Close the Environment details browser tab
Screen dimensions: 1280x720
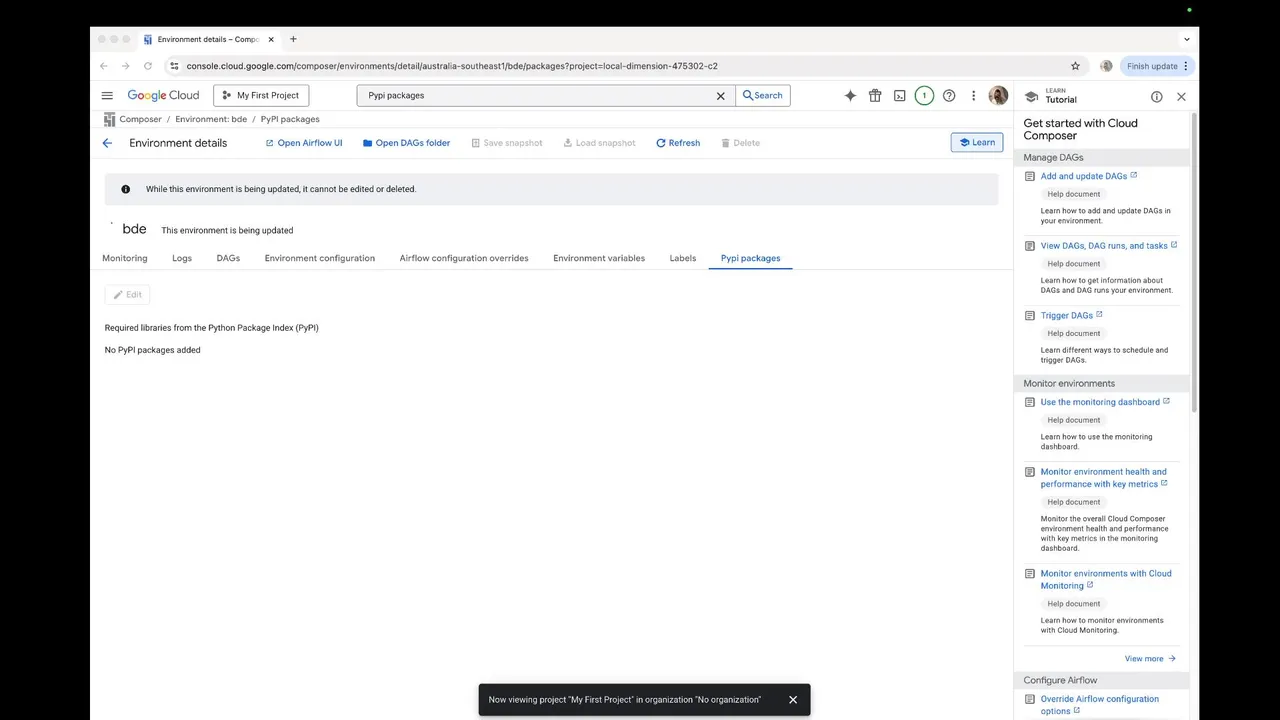[x=271, y=39]
